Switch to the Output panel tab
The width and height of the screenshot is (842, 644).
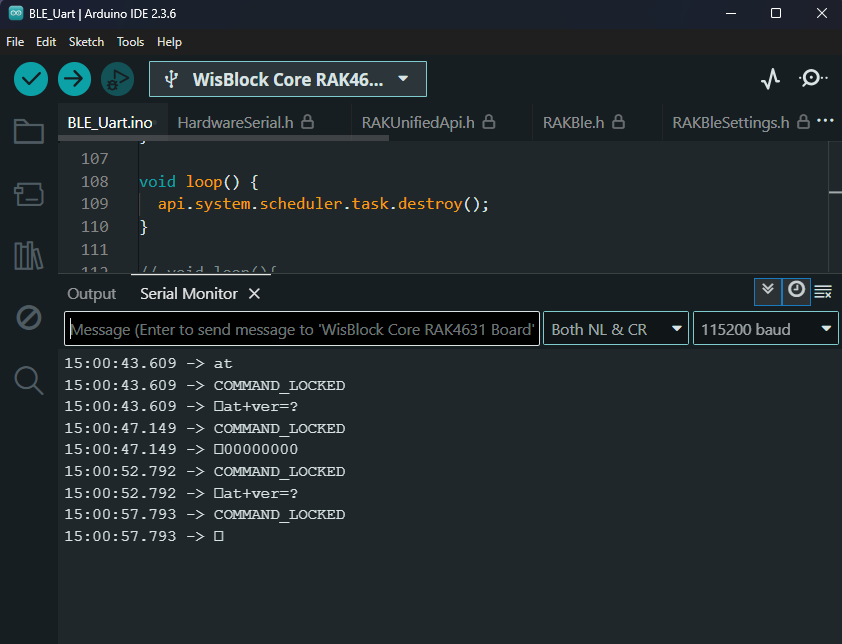point(92,294)
